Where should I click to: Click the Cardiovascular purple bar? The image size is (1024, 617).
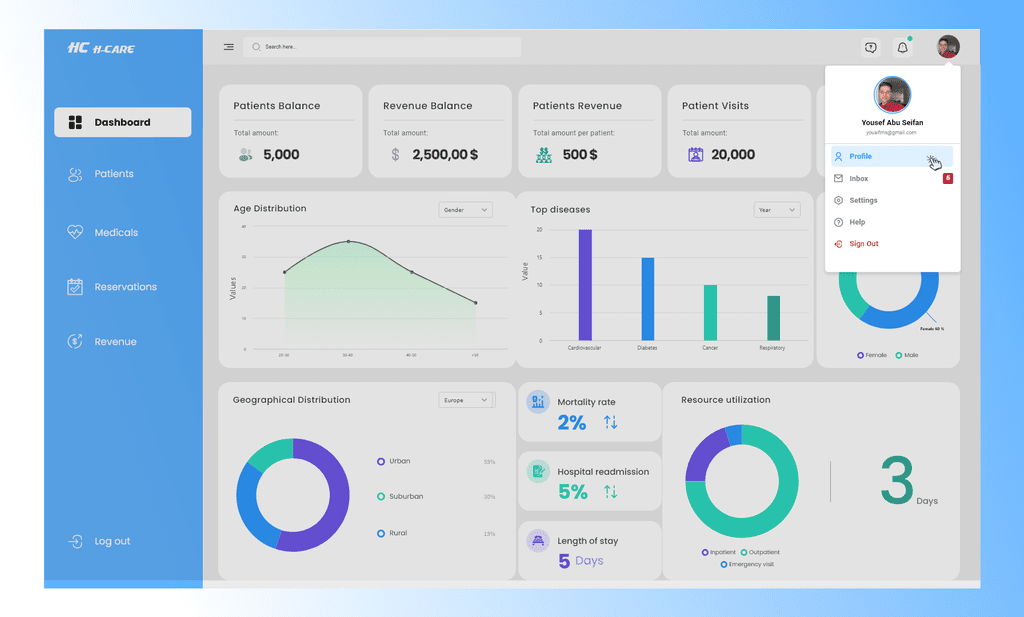tap(585, 285)
